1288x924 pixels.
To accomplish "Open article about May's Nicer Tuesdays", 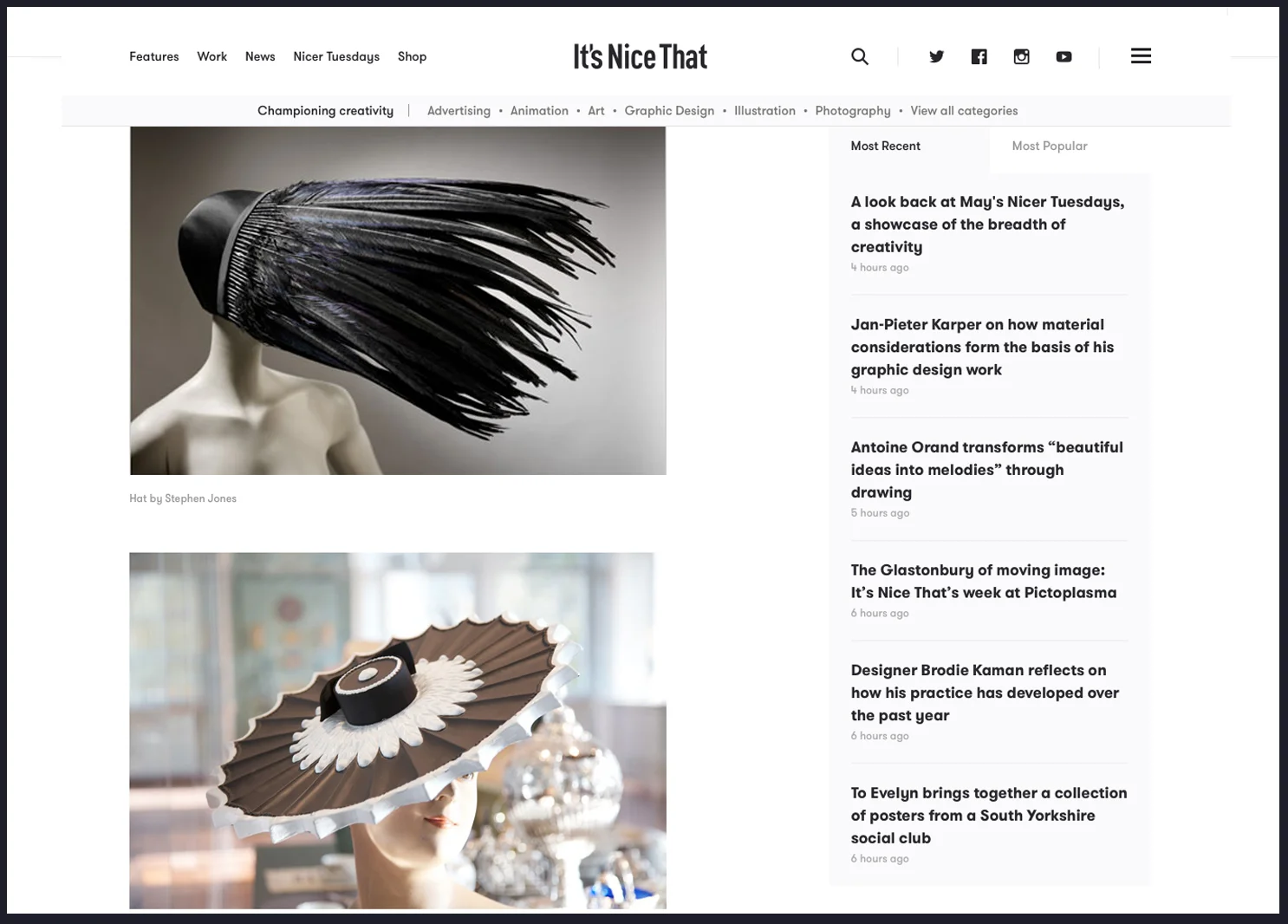I will pos(988,224).
